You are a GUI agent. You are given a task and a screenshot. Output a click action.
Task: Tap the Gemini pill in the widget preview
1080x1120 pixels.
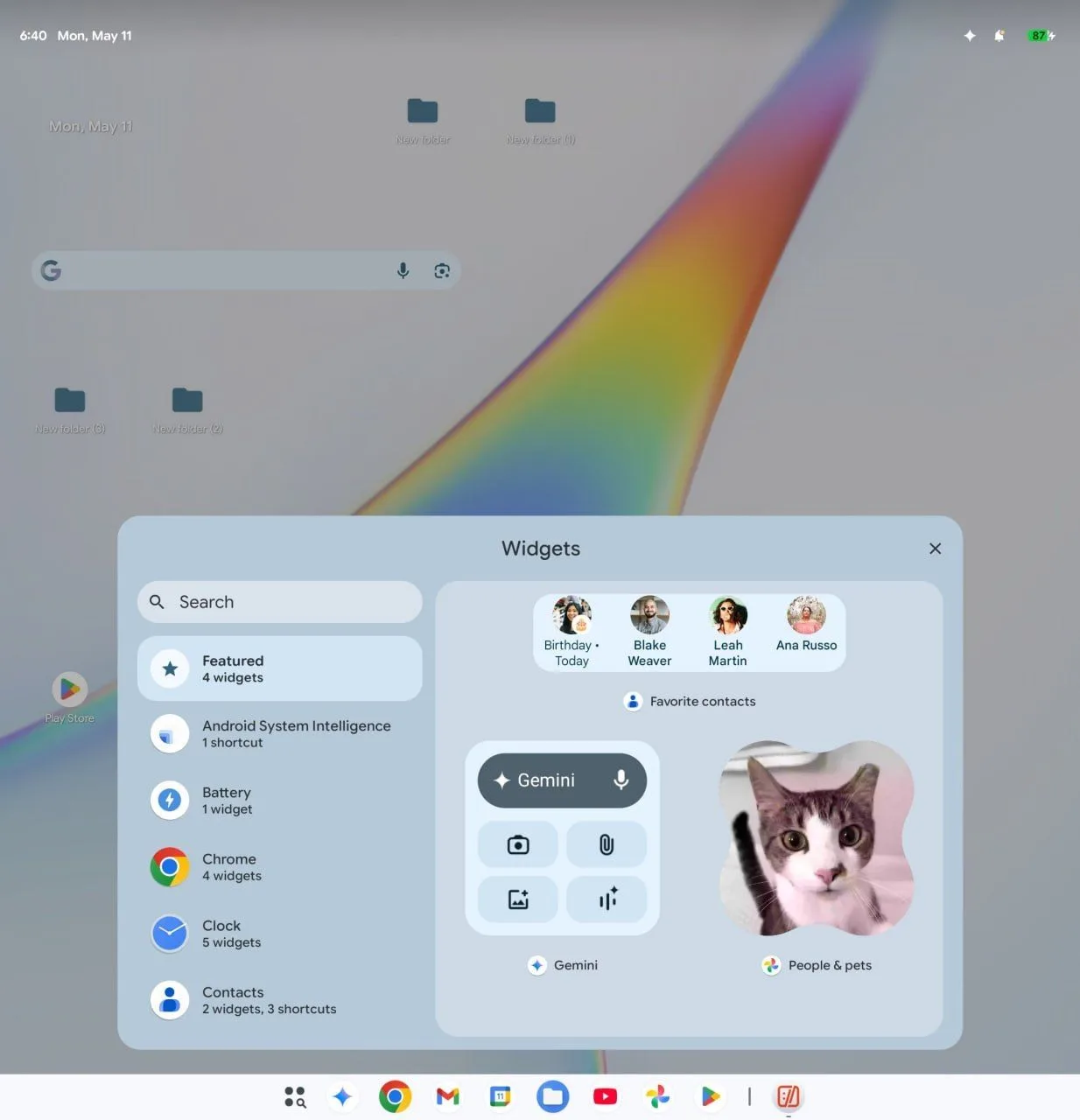562,780
